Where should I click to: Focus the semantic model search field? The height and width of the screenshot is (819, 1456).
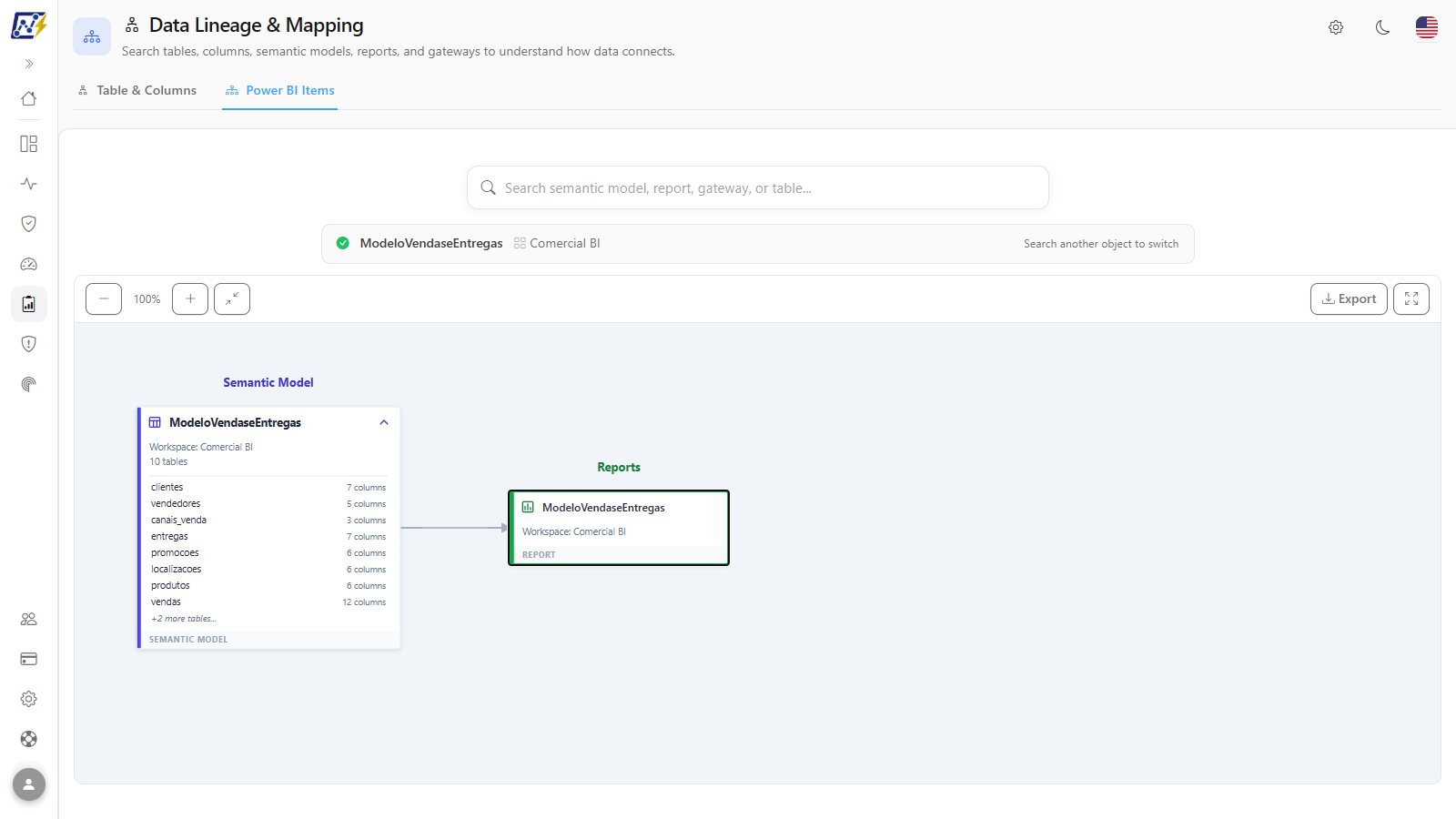758,187
